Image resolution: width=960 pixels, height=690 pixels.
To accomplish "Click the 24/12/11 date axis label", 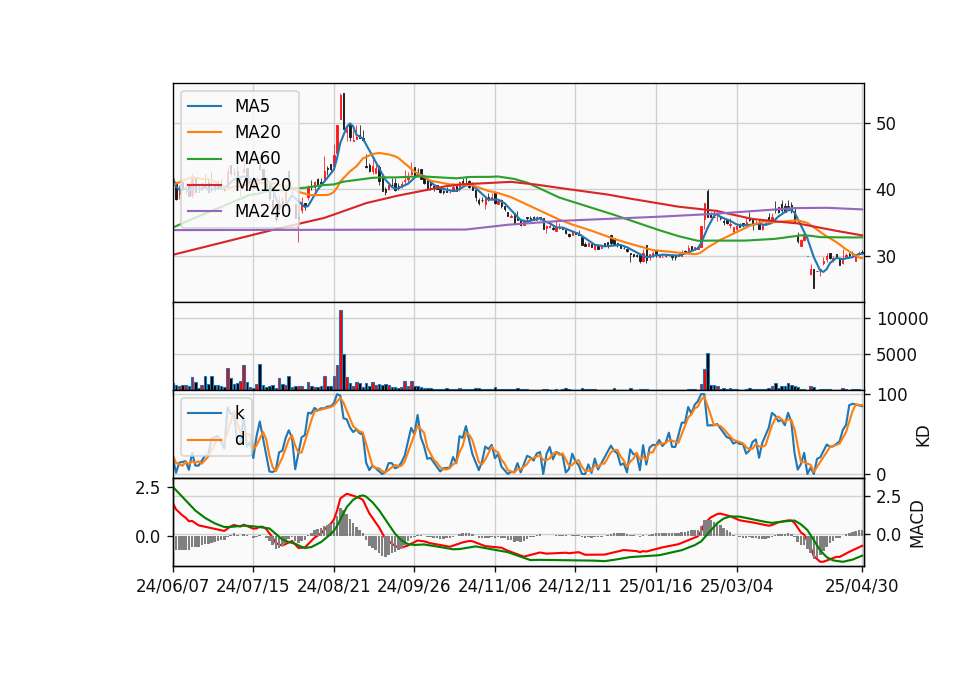I will [x=575, y=586].
